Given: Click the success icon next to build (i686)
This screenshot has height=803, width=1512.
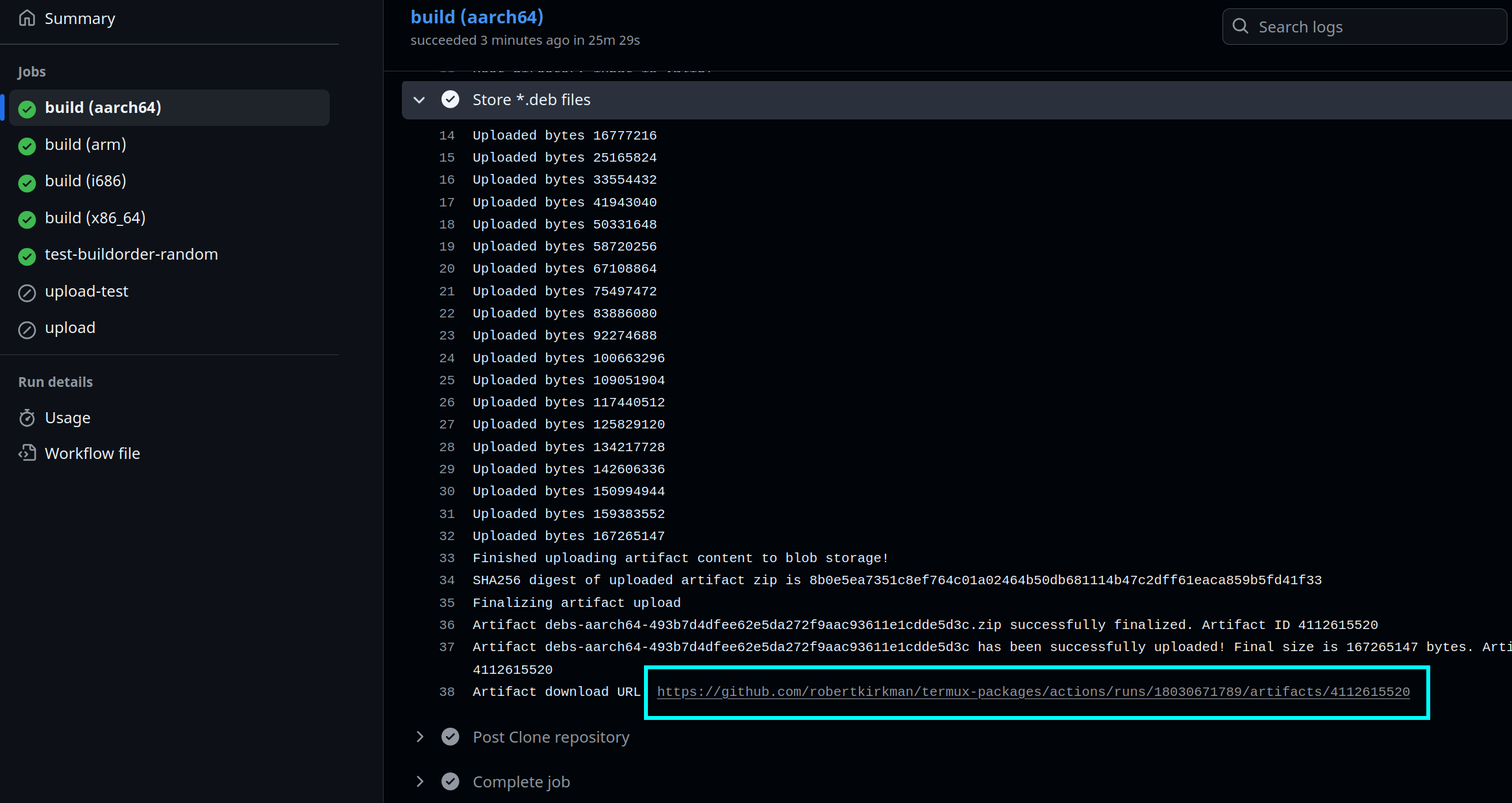Looking at the screenshot, I should tap(27, 183).
